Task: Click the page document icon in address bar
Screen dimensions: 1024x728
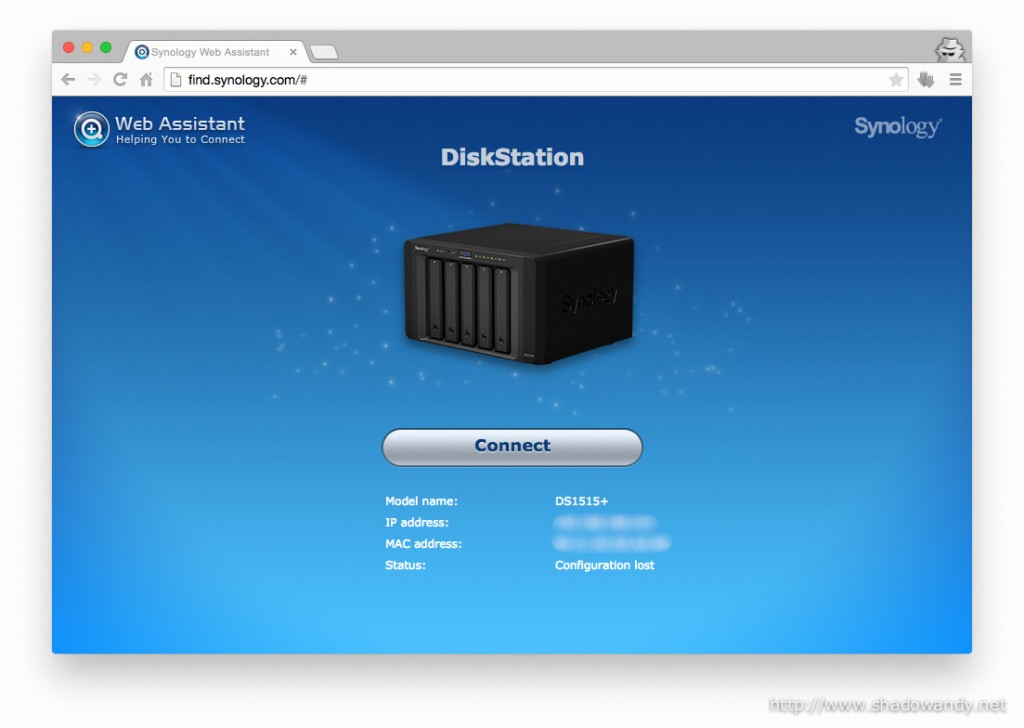Action: pyautogui.click(x=175, y=80)
